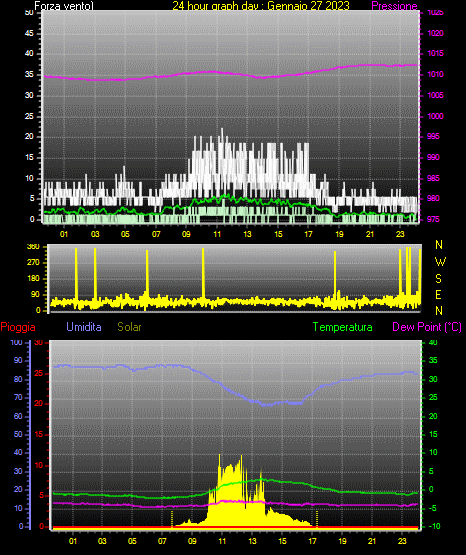Click hour 07 under the temperature chart
The image size is (466, 555).
tap(162, 541)
